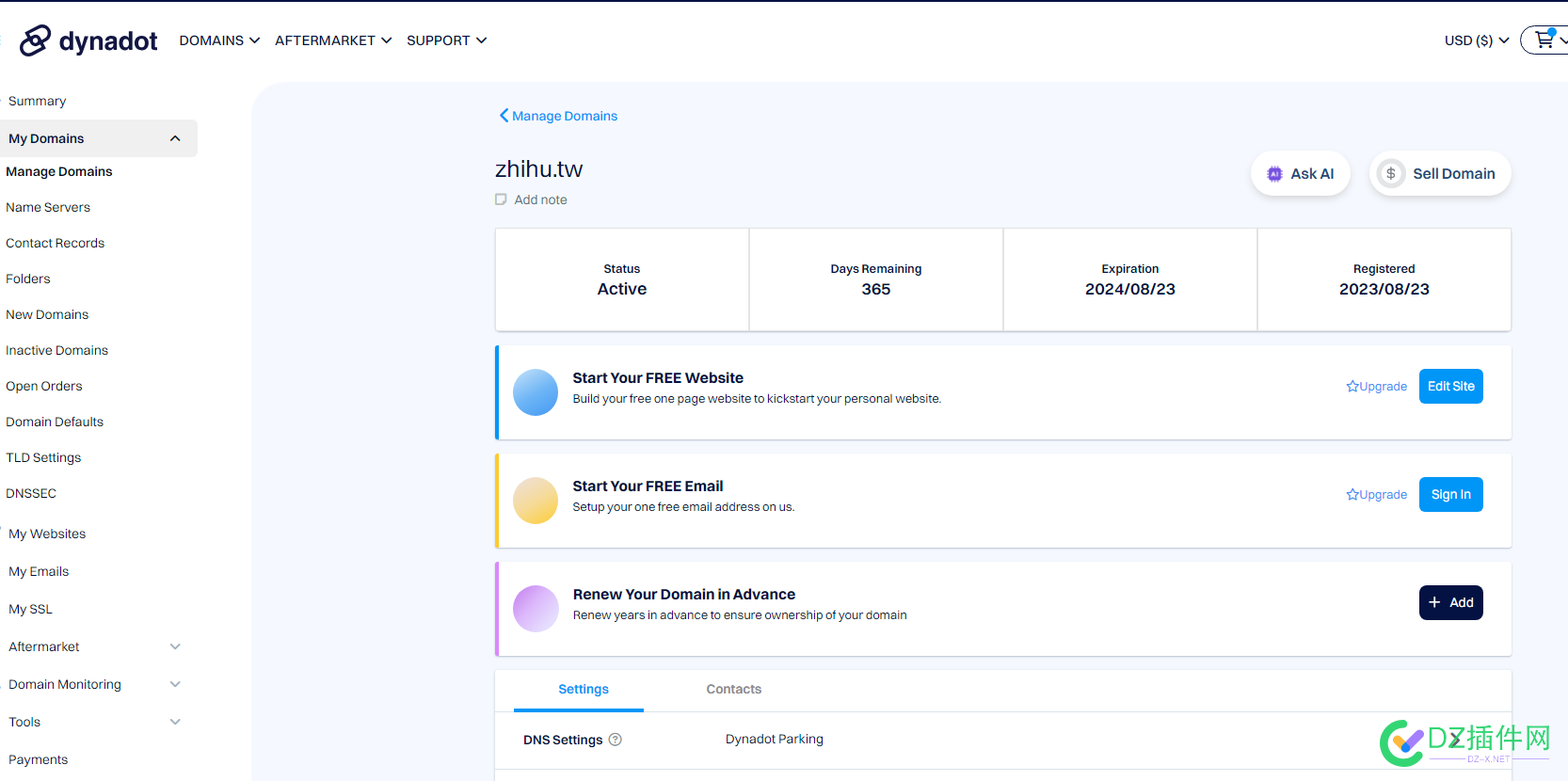Image resolution: width=1568 pixels, height=781 pixels.
Task: Switch to the Settings tab
Action: 584,690
